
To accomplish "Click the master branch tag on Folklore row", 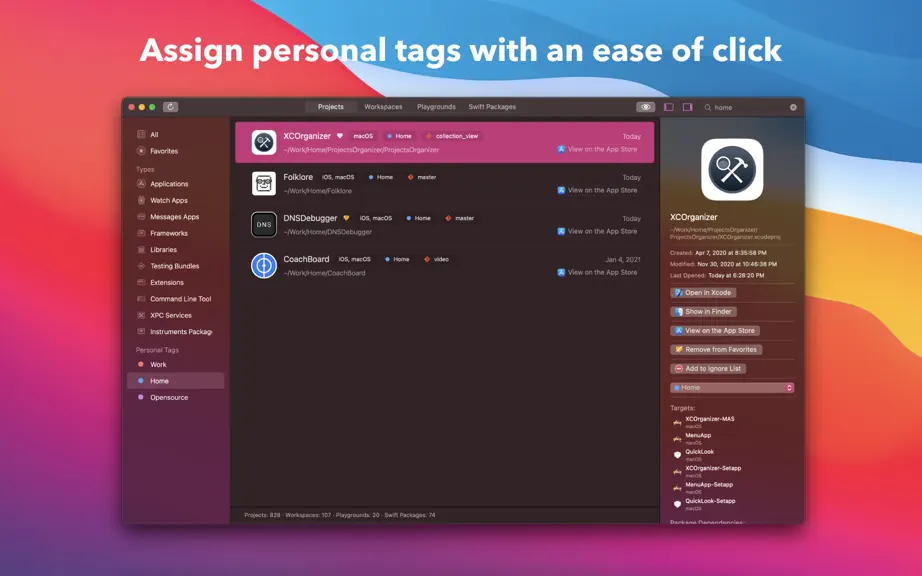I will (422, 177).
